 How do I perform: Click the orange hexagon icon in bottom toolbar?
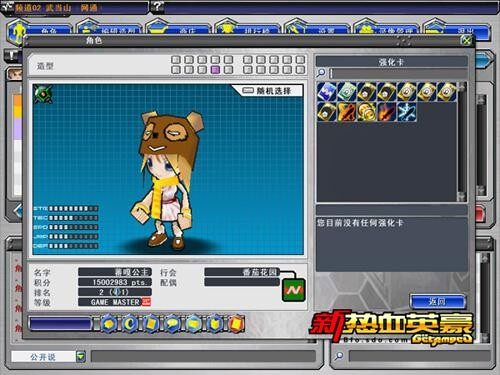236,323
